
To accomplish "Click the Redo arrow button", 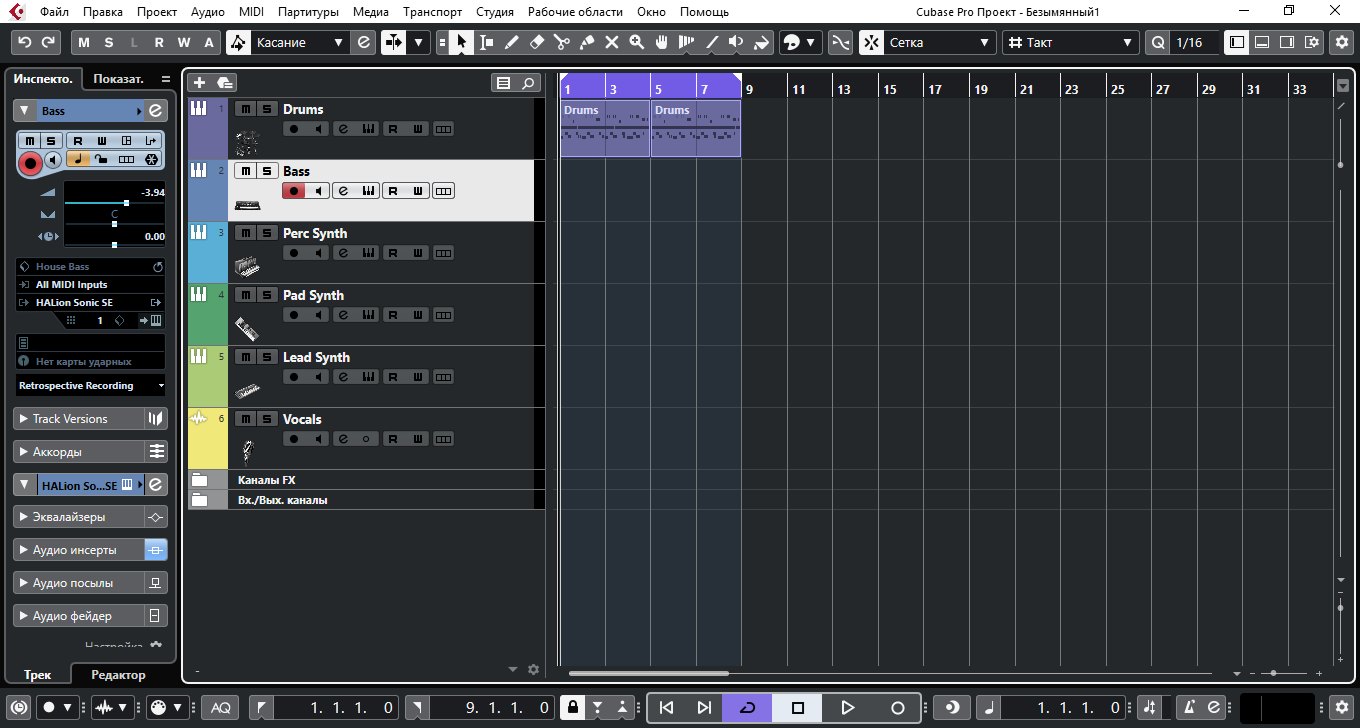I will 48,43.
